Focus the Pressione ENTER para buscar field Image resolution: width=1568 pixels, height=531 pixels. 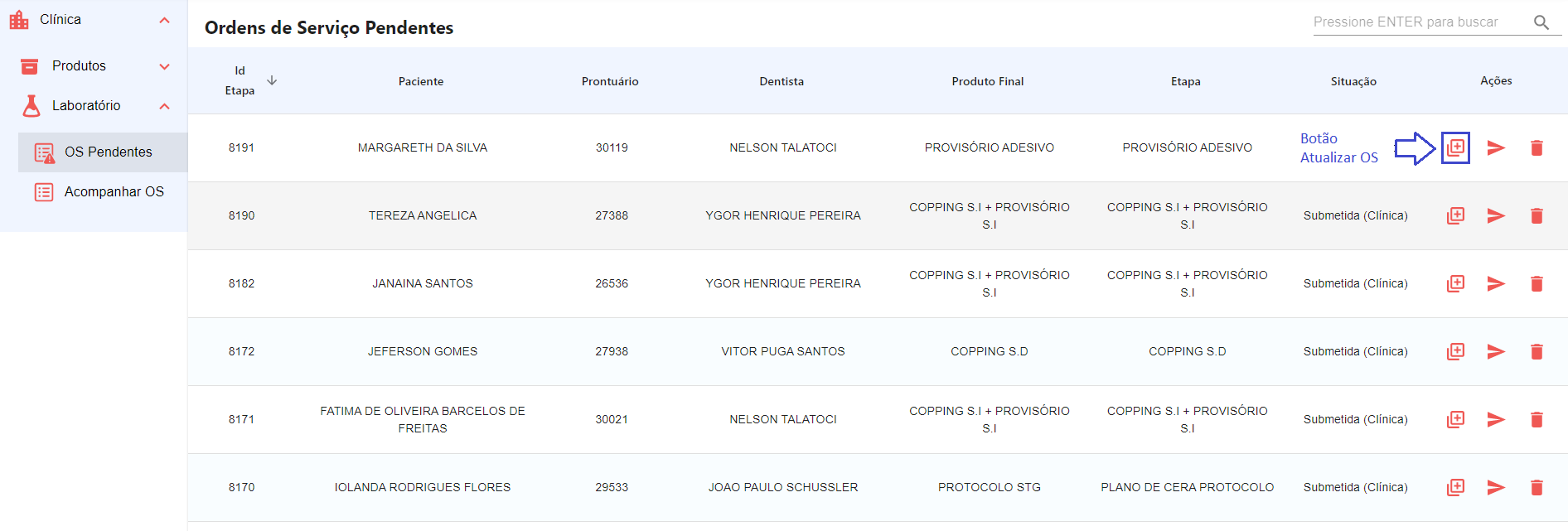point(1419,22)
